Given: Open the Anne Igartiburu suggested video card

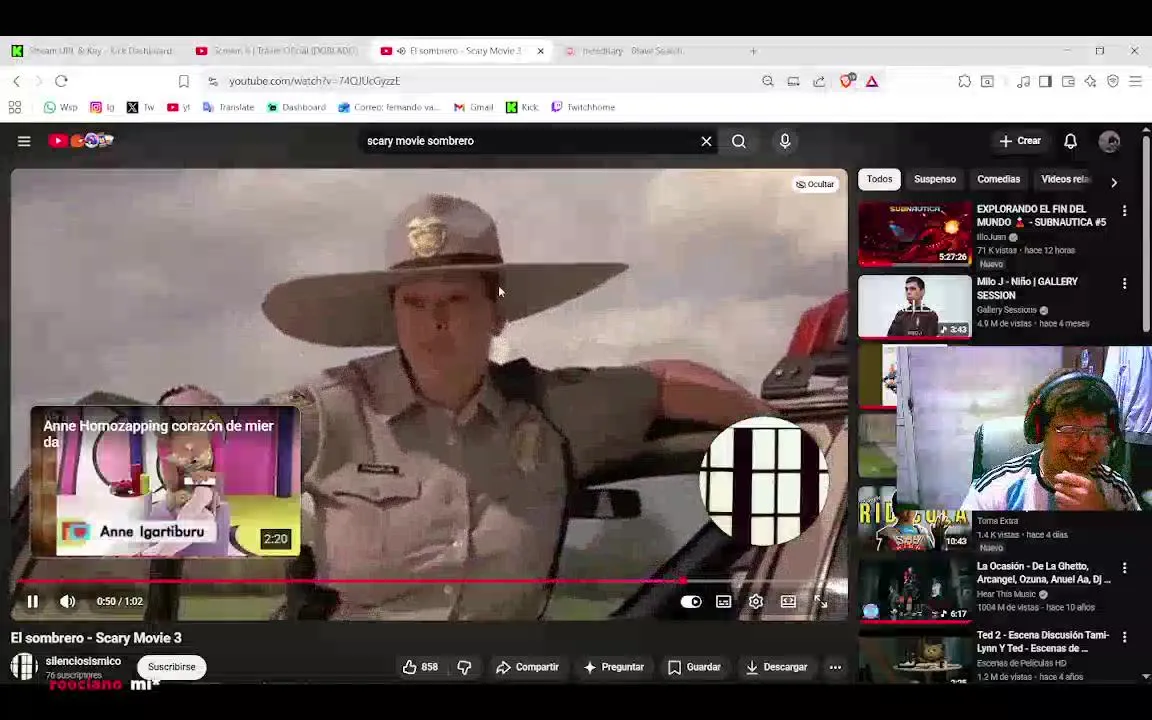Looking at the screenshot, I should (165, 481).
